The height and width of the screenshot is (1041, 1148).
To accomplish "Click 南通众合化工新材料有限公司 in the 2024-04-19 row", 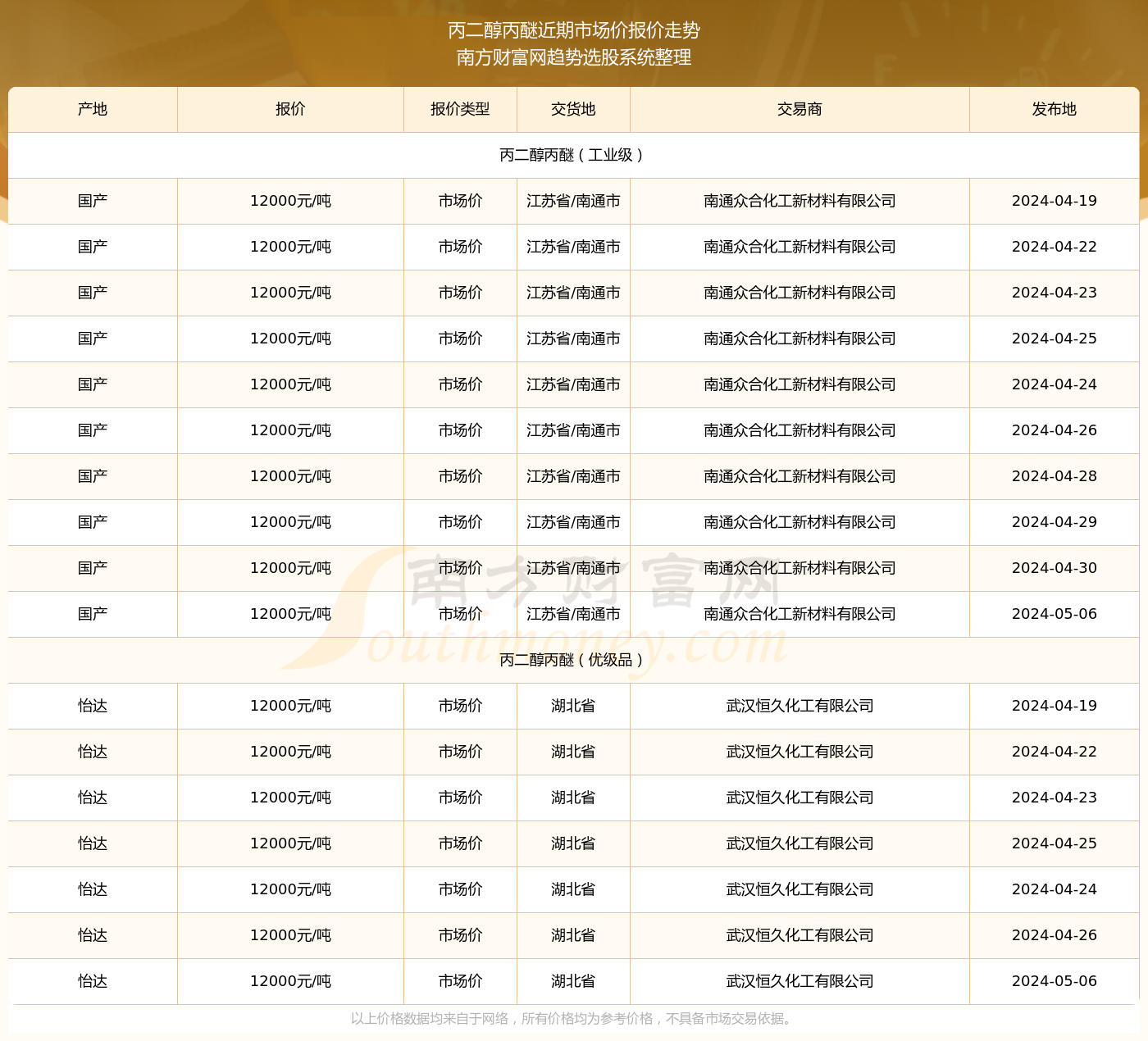I will point(799,201).
